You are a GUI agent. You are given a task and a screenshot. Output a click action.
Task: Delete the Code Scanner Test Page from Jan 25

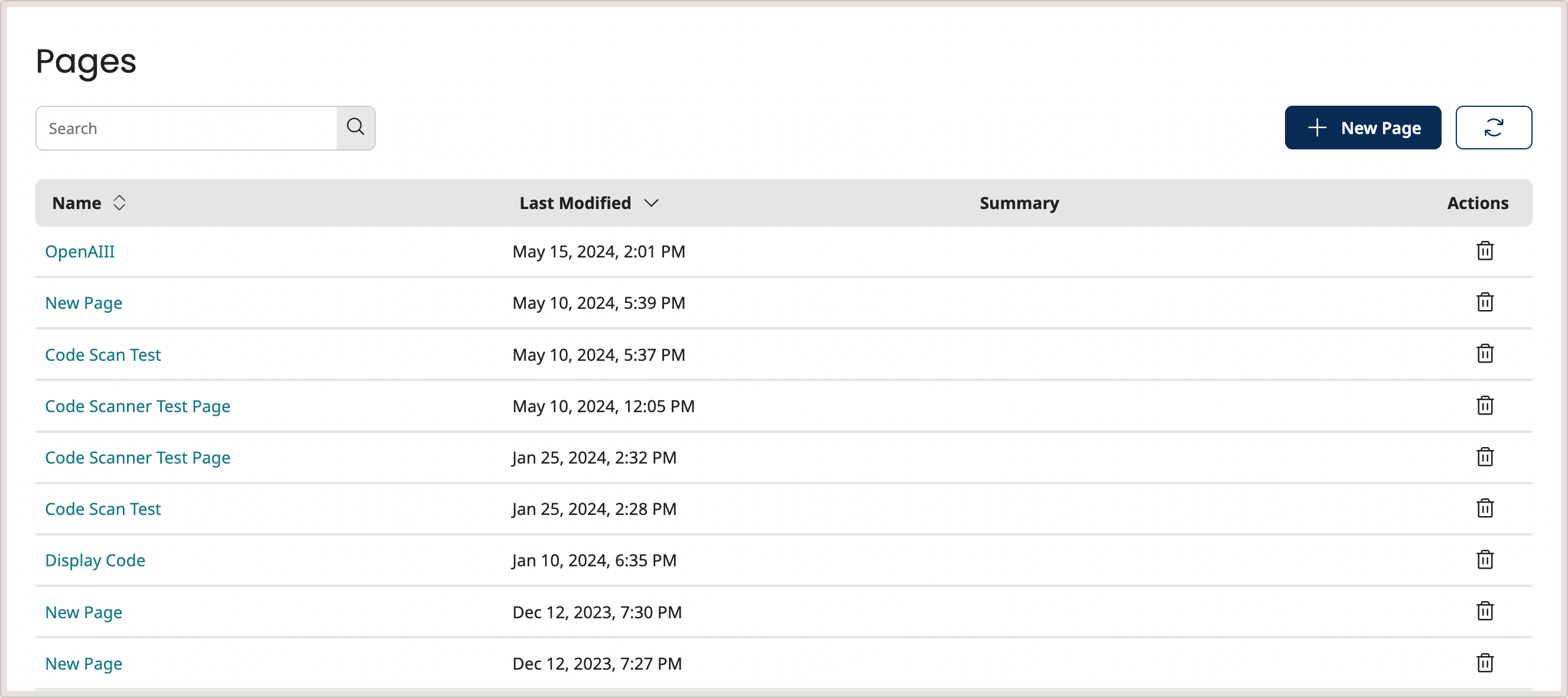tap(1485, 457)
